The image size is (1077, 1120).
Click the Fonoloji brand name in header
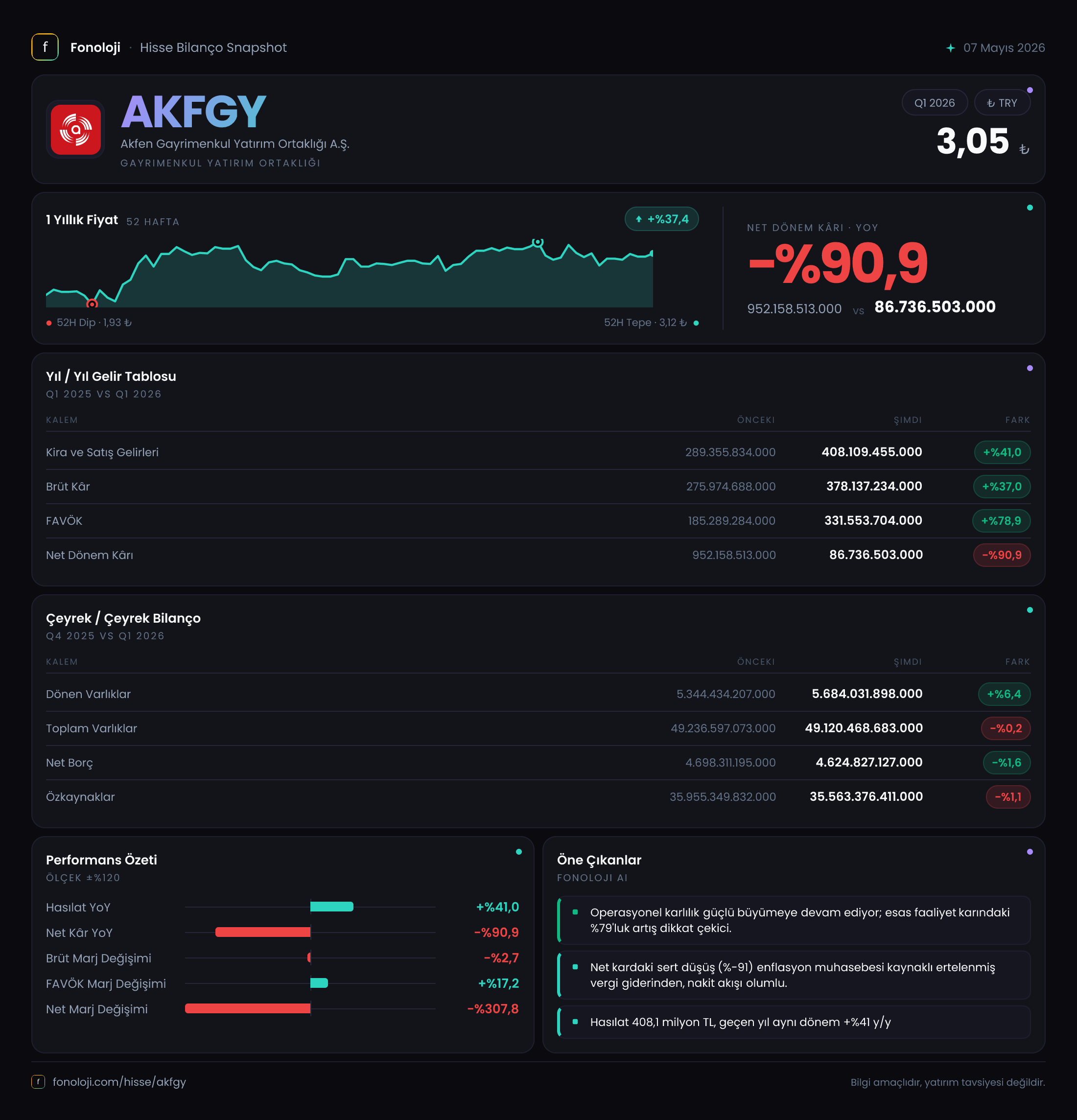95,47
